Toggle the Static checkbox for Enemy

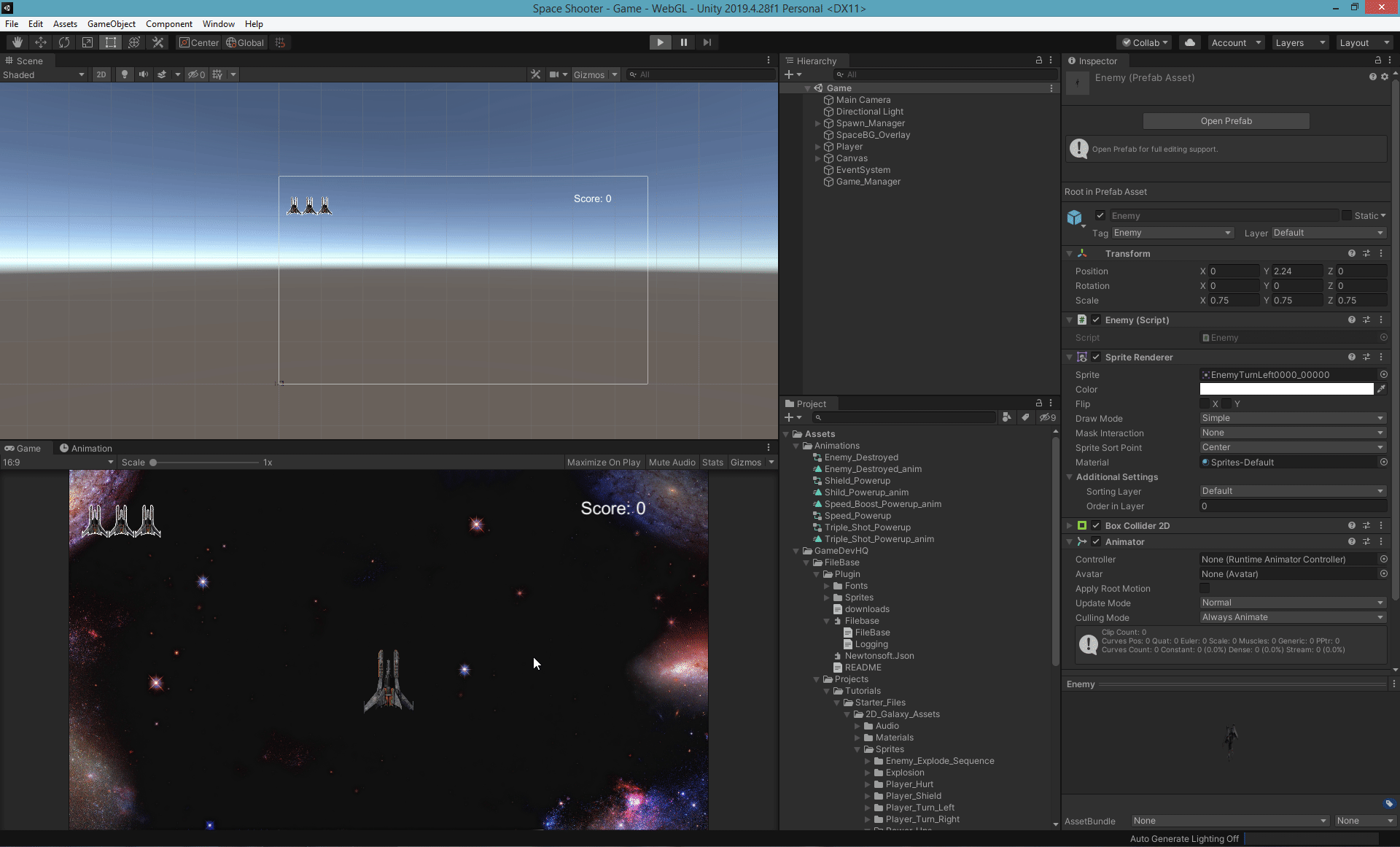pyautogui.click(x=1347, y=215)
